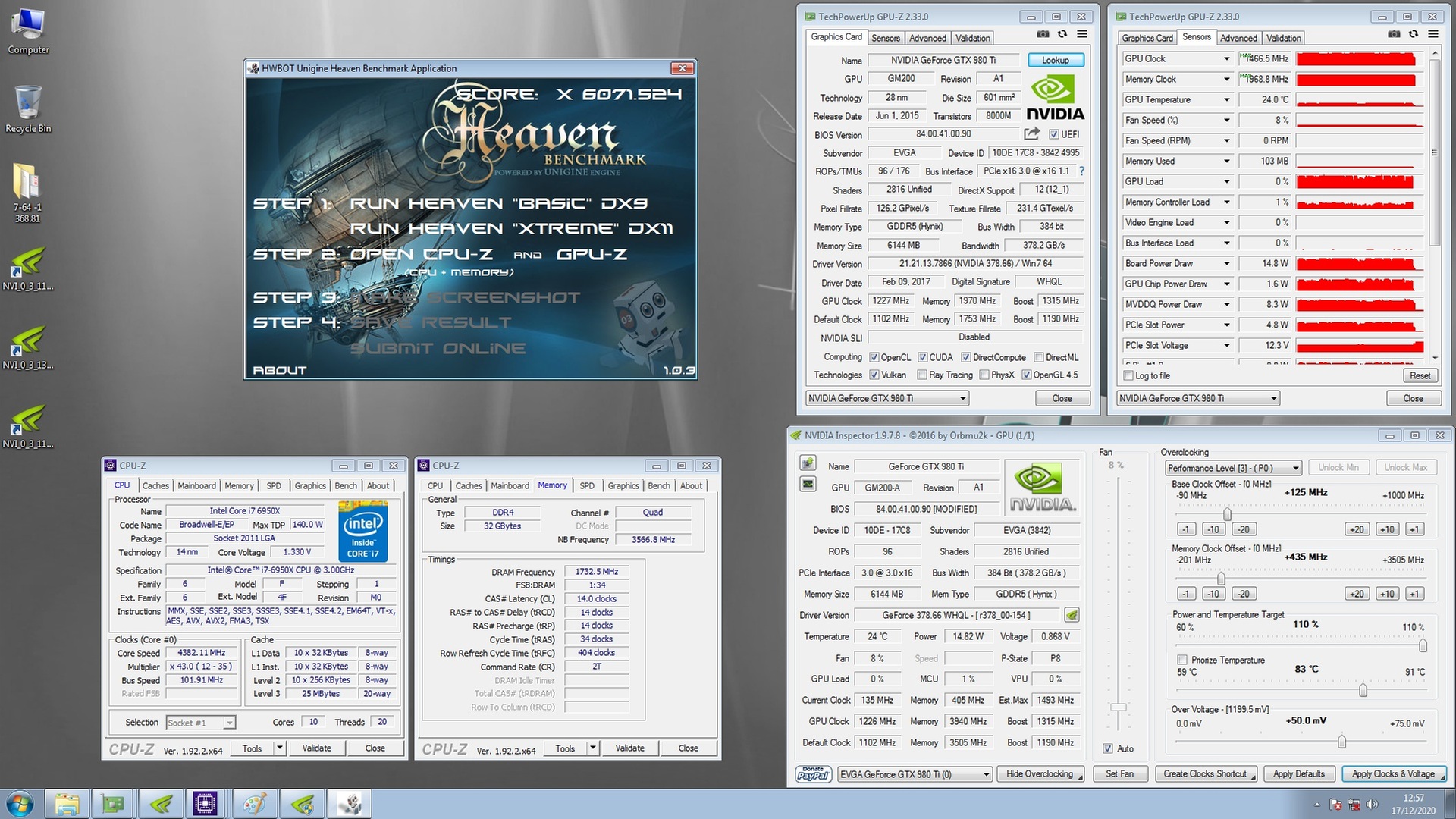Viewport: 1456px width, 819px height.
Task: Open the Graphics tab in CPU-Z Memory window
Action: coord(623,485)
